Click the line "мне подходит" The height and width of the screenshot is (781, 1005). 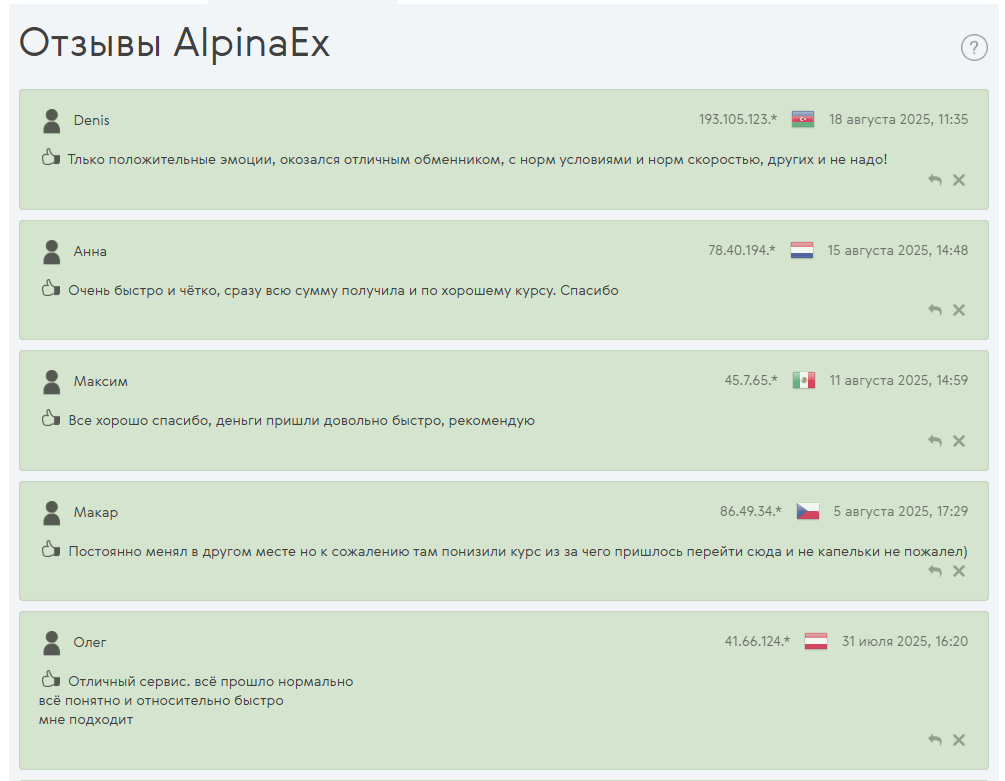[86, 720]
